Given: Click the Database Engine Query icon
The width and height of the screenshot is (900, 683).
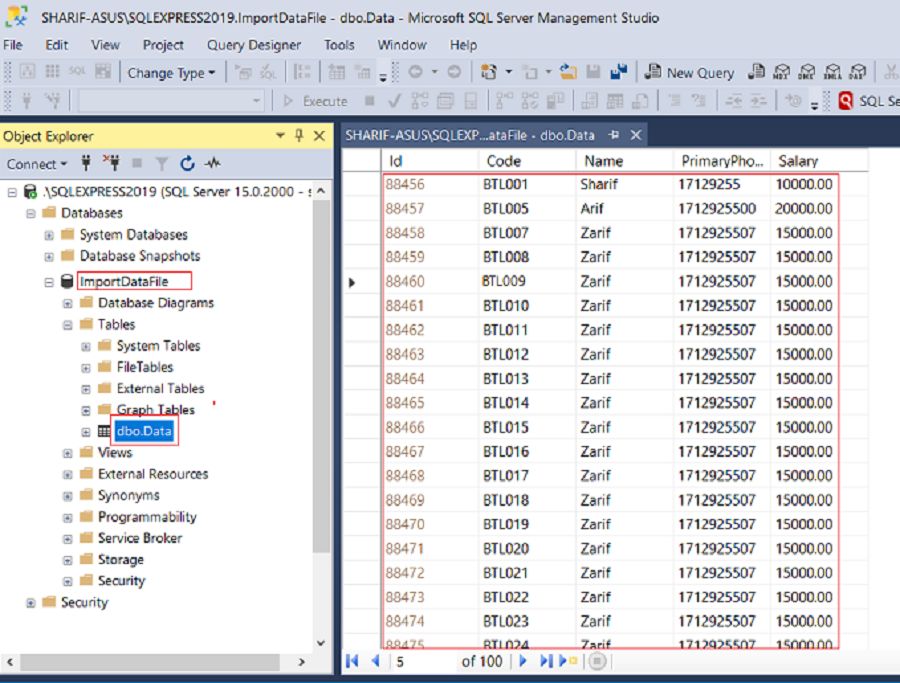Looking at the screenshot, I should (x=757, y=72).
